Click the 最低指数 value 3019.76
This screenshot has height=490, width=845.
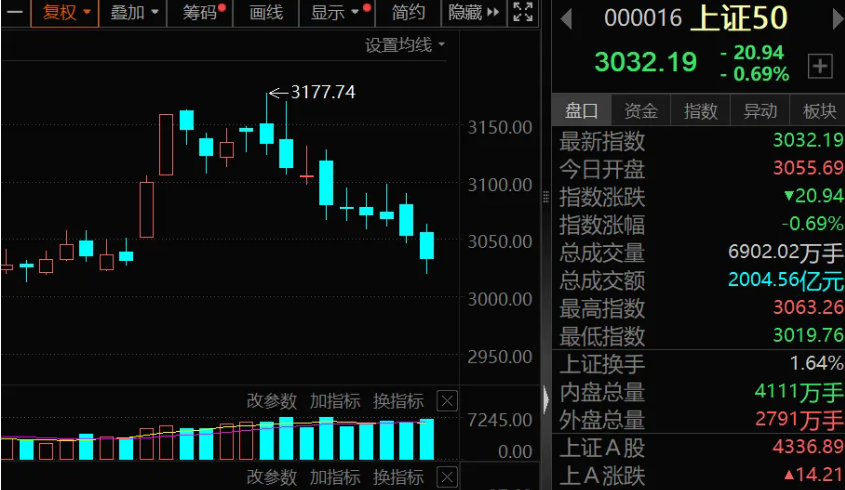click(808, 335)
